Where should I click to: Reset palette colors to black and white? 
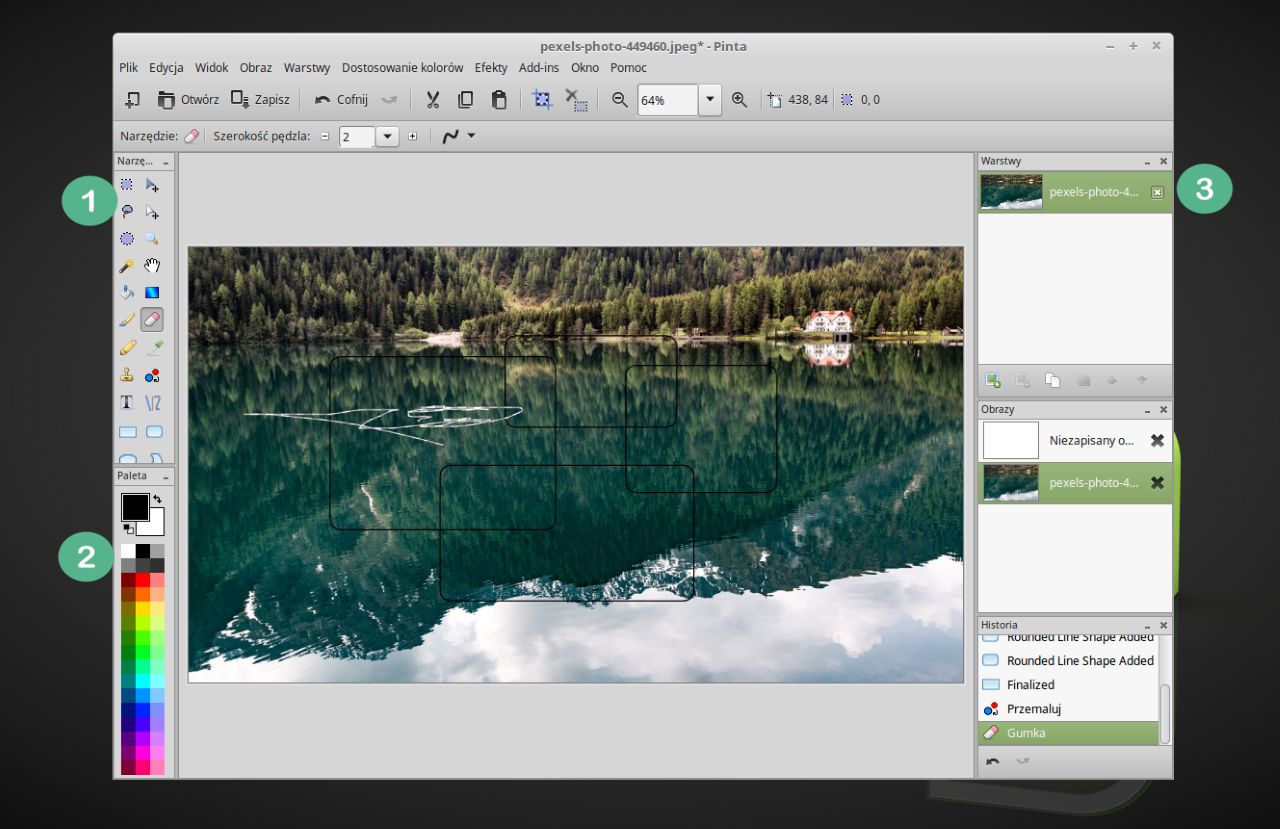click(127, 529)
